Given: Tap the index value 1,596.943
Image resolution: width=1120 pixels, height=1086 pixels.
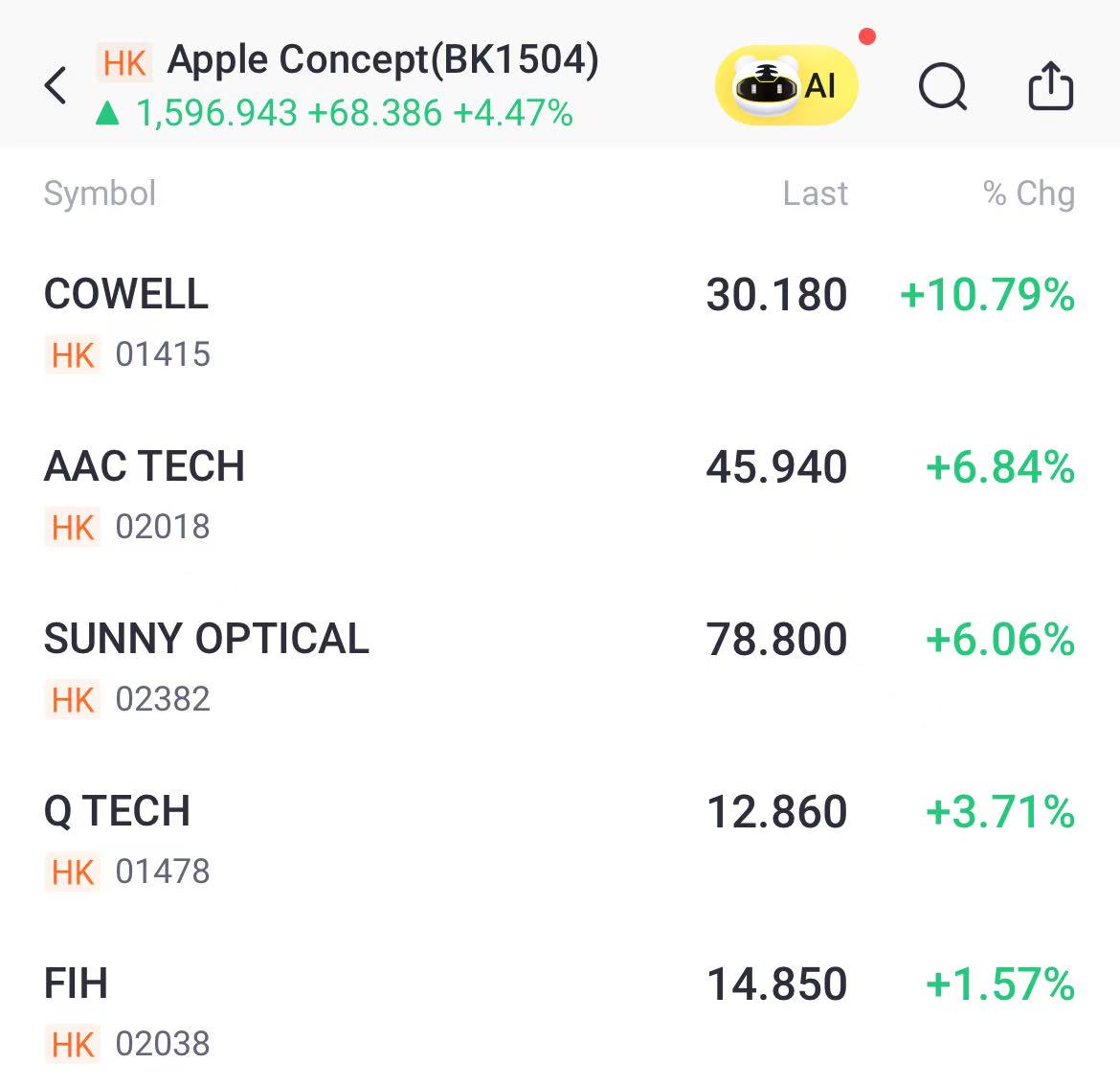Looking at the screenshot, I should (216, 113).
